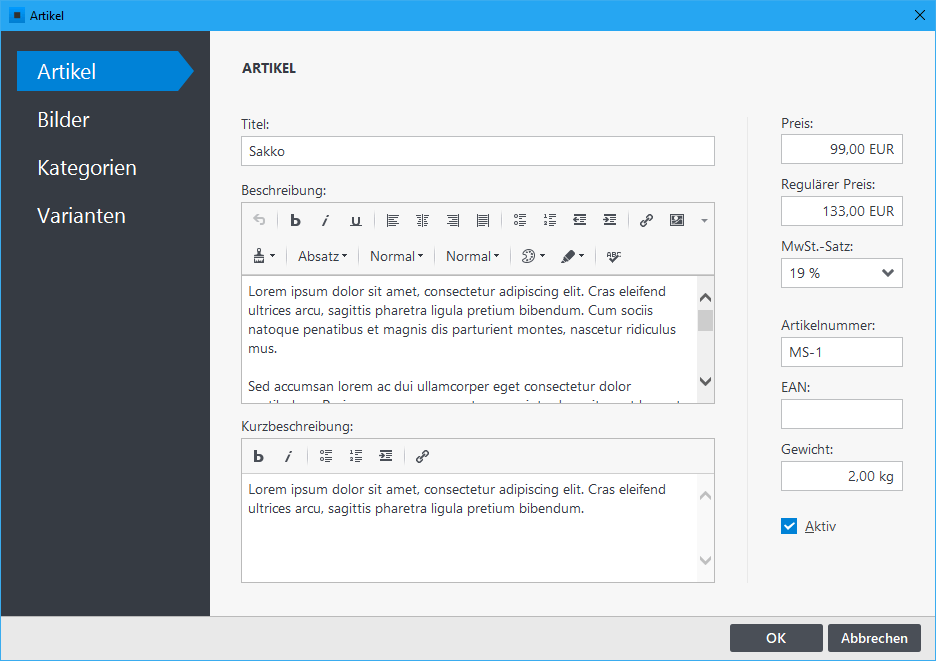The height and width of the screenshot is (661, 936).
Task: Open the Absatz paragraph format dropdown
Action: pyautogui.click(x=322, y=256)
